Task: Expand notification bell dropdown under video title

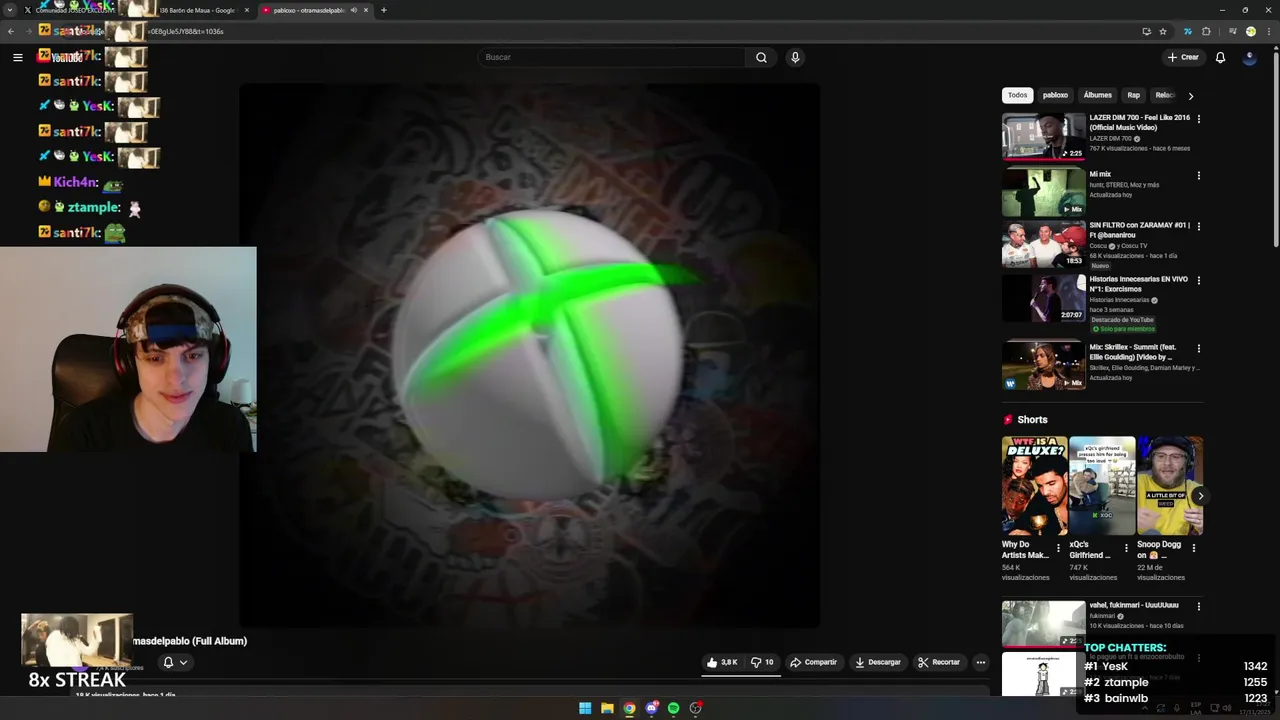Action: pos(175,662)
